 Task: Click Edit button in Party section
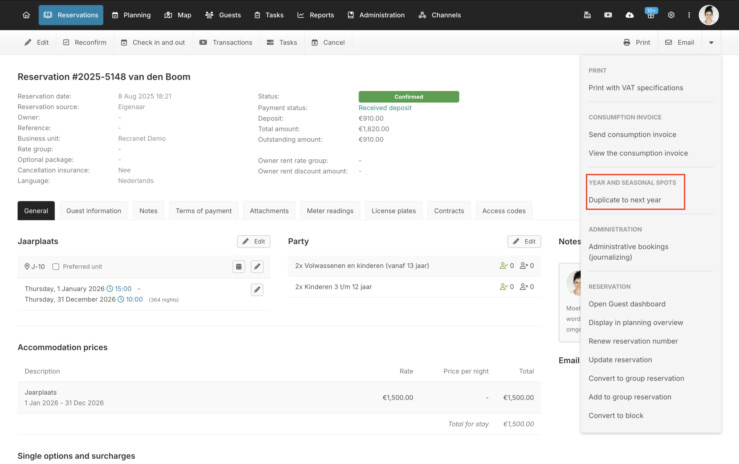(524, 241)
